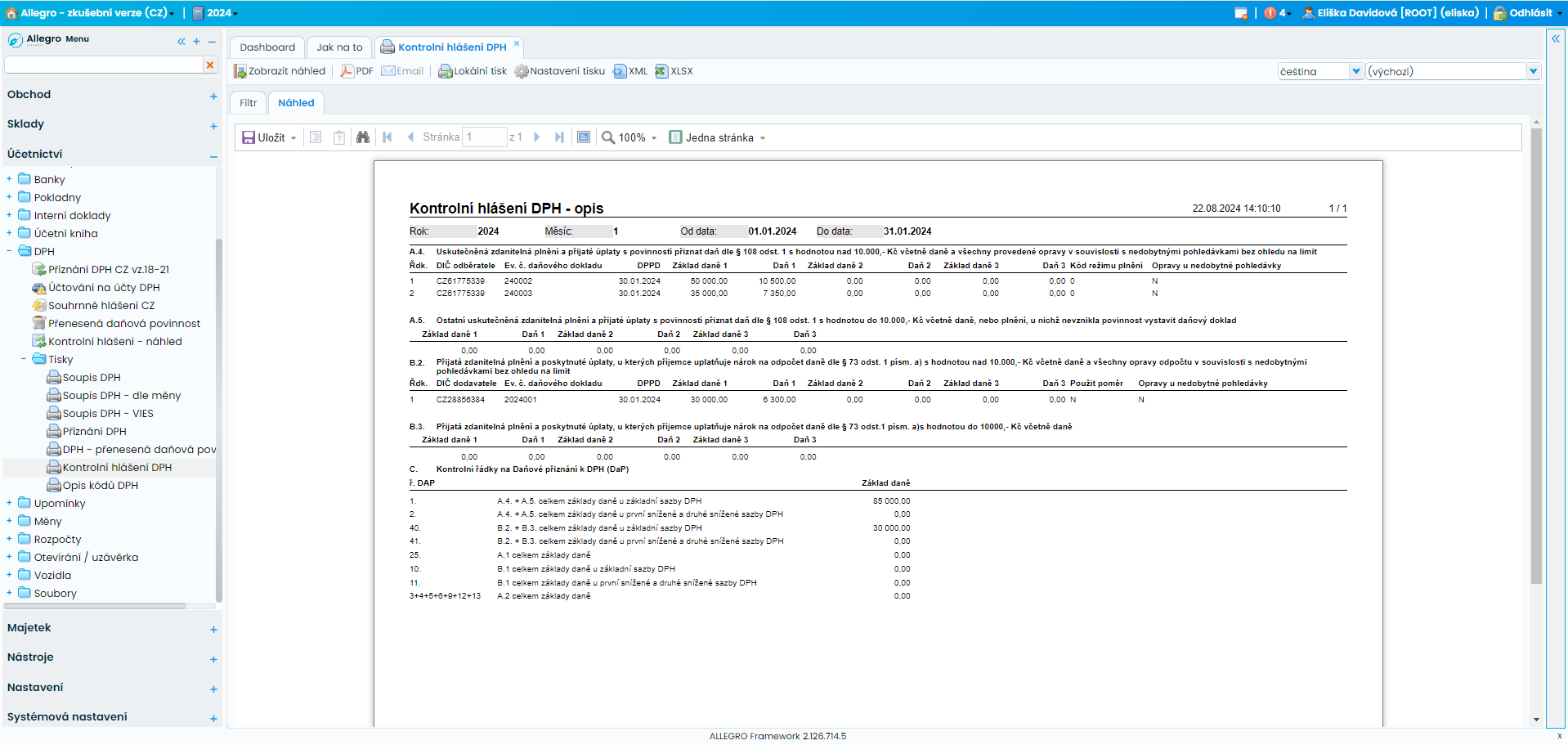Export the report to XLSX

tap(674, 71)
